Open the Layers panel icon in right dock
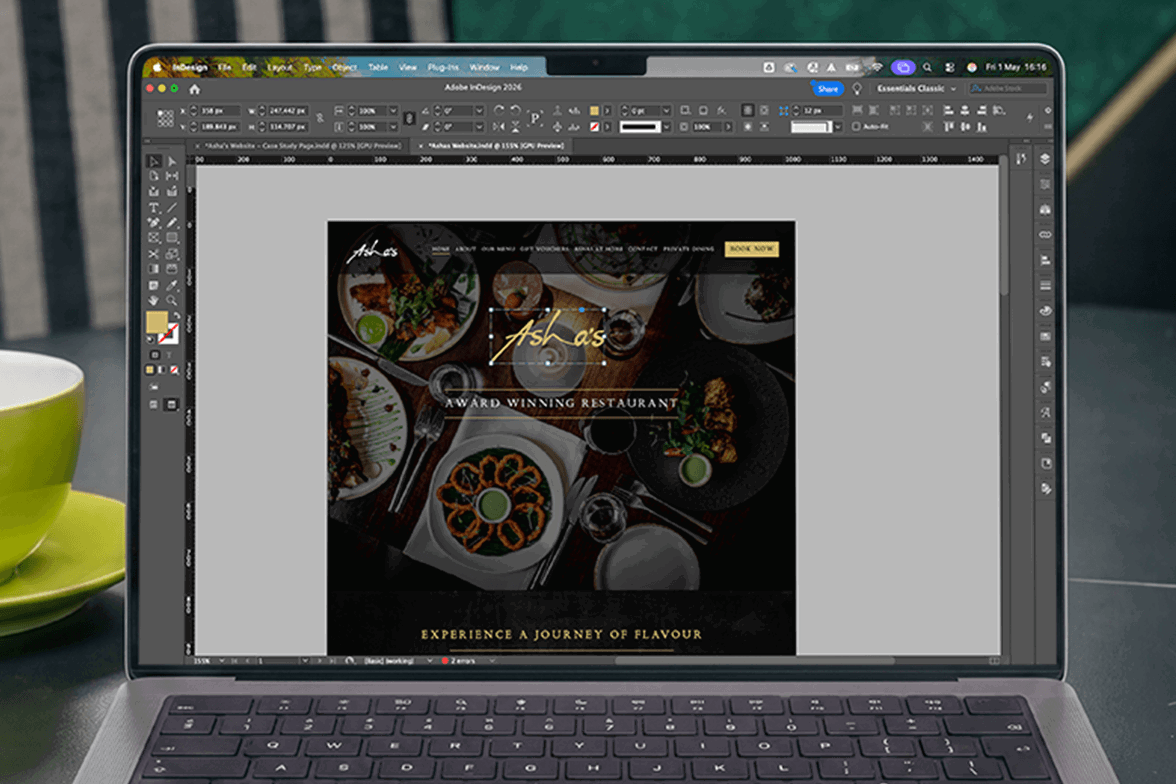This screenshot has height=784, width=1176. [1045, 159]
